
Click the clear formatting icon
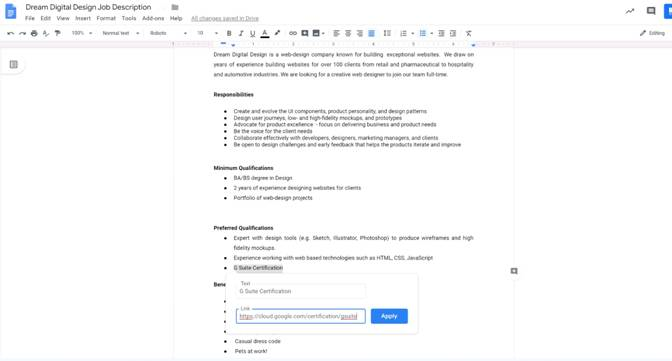(x=468, y=33)
